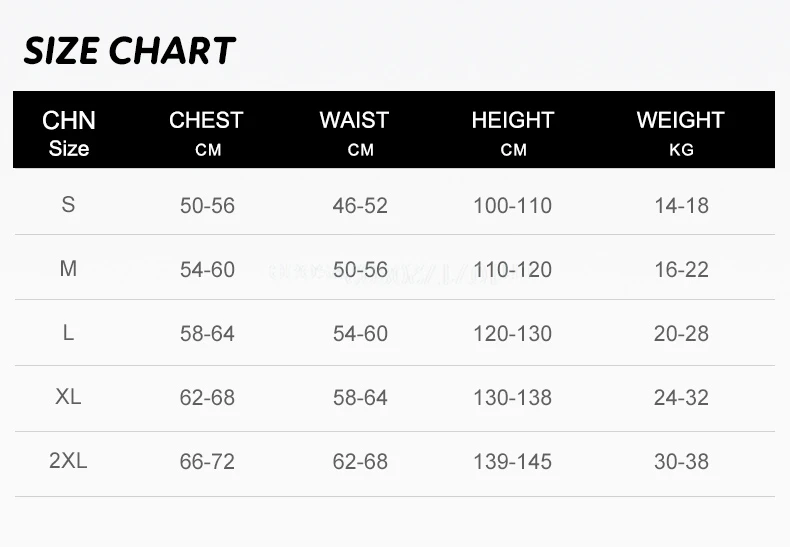Image resolution: width=790 pixels, height=547 pixels.
Task: Click the SIZE CHART title
Action: pos(129,50)
